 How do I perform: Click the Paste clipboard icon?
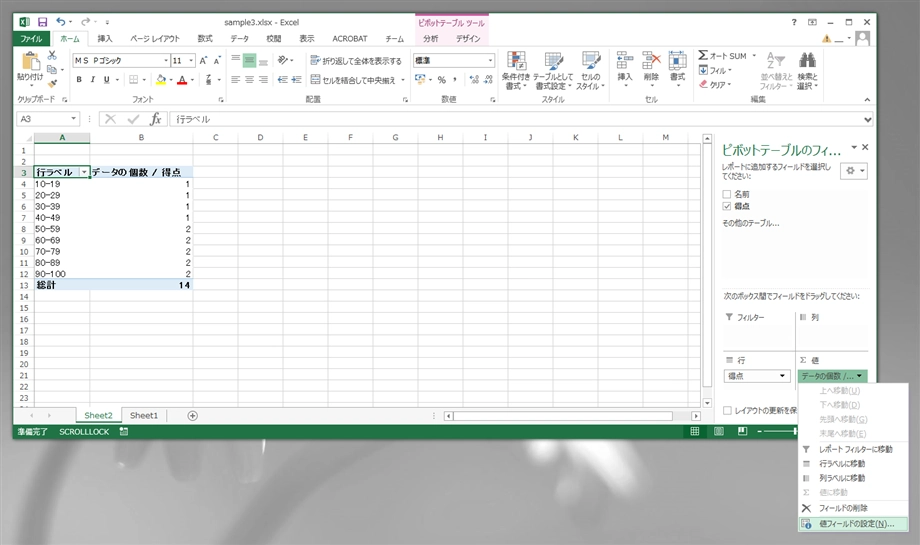30,61
